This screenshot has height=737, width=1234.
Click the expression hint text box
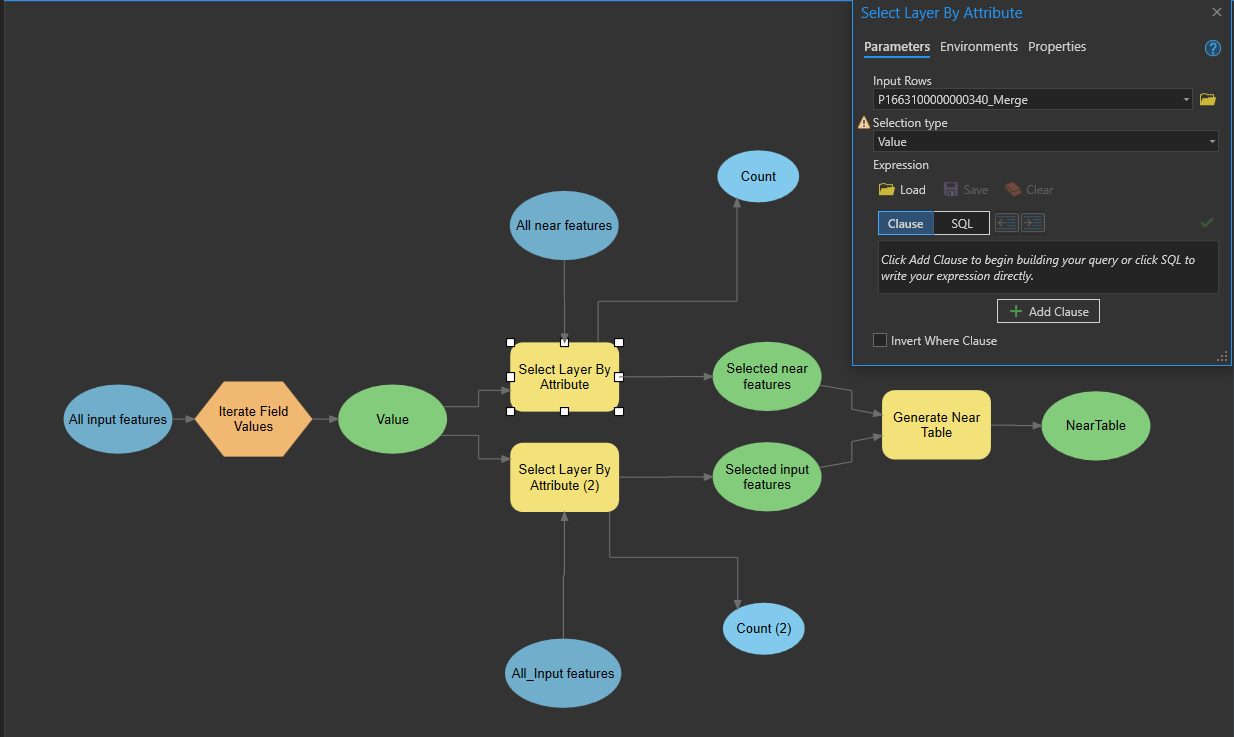(x=1048, y=267)
